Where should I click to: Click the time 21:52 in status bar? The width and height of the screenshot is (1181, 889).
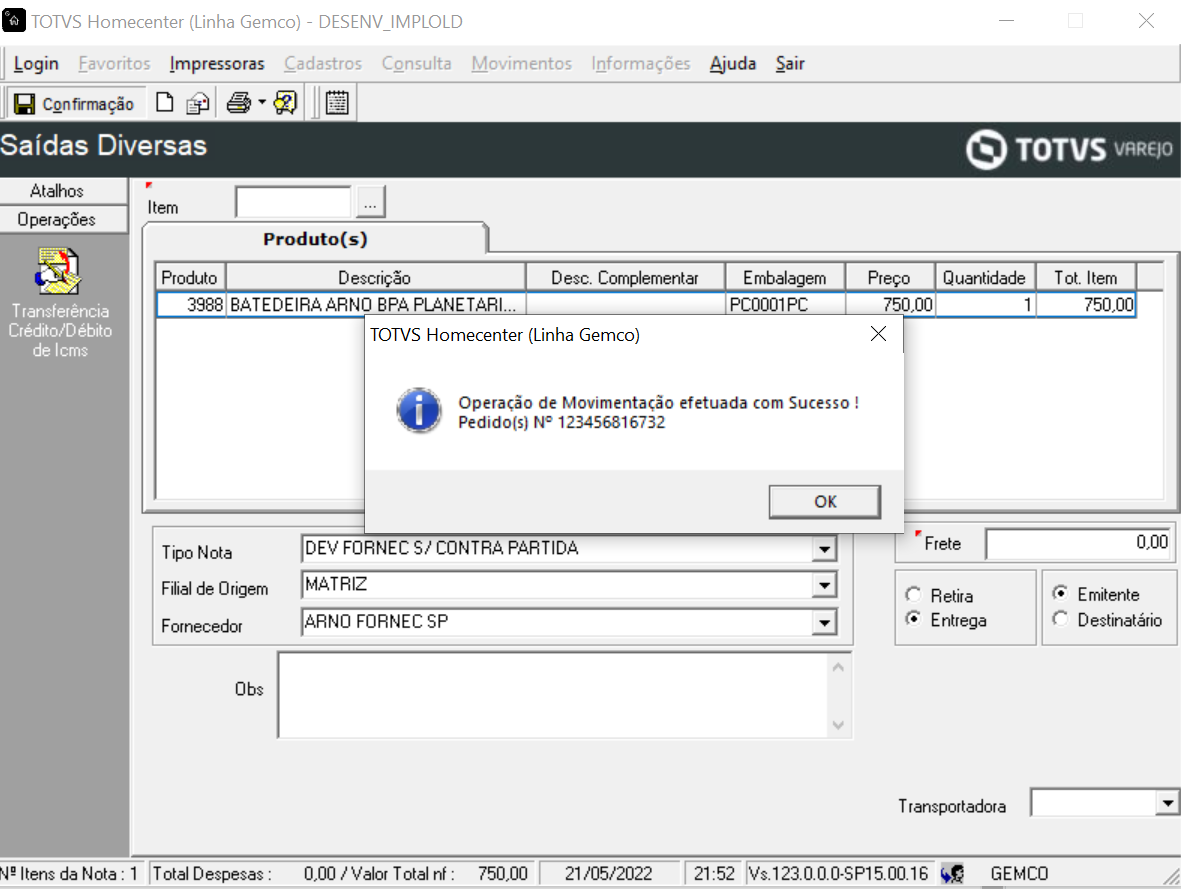[713, 874]
